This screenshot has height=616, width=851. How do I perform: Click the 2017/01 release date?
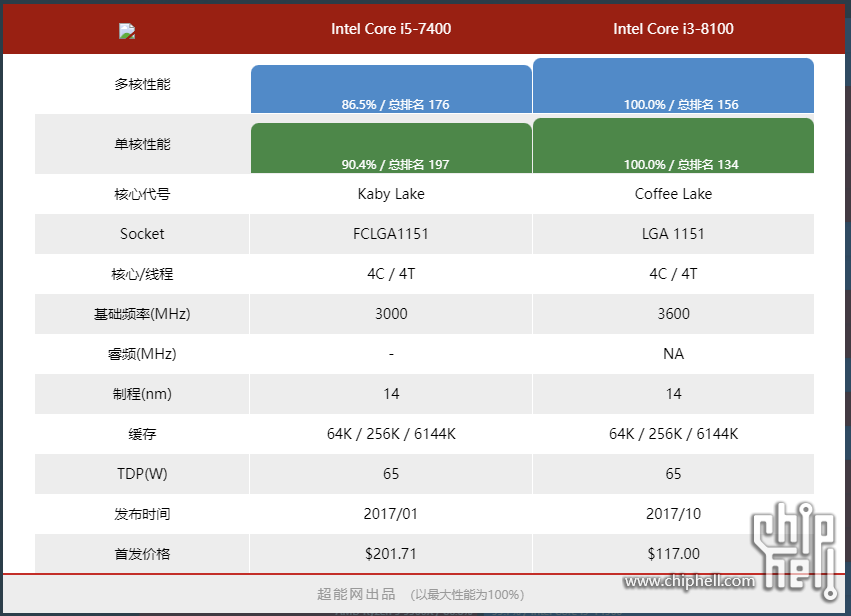[391, 514]
